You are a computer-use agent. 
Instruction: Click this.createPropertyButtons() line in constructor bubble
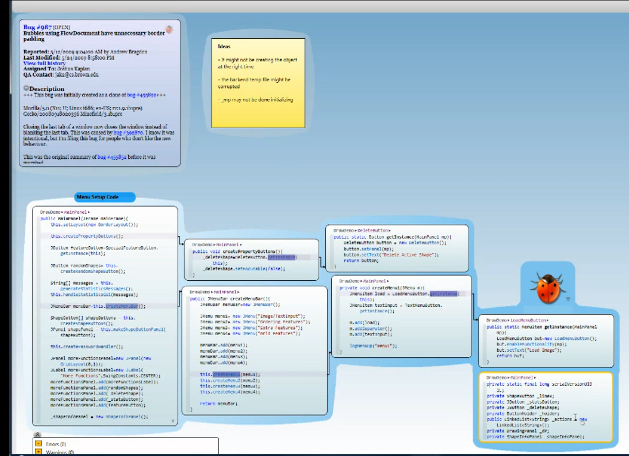pos(87,236)
